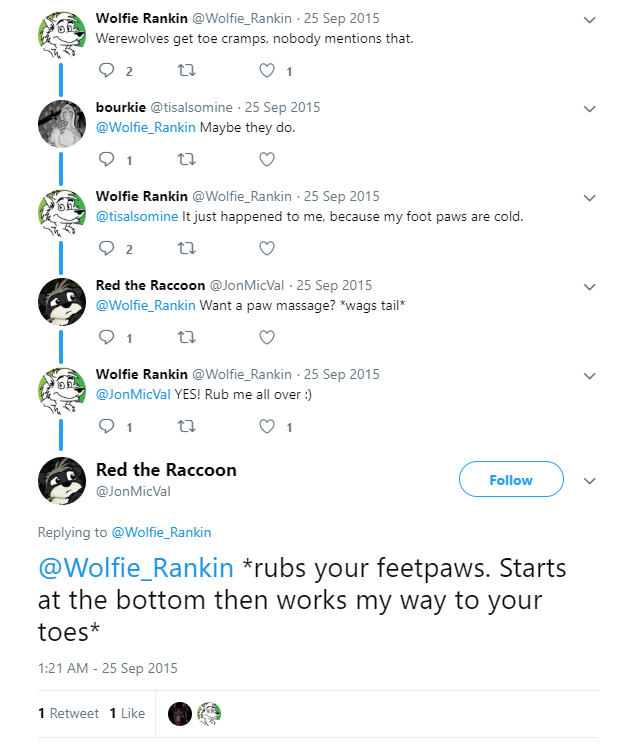Retweet bourkie's 'Maybe they do' reply
Viewport: 628px width, 749px height.
click(186, 159)
